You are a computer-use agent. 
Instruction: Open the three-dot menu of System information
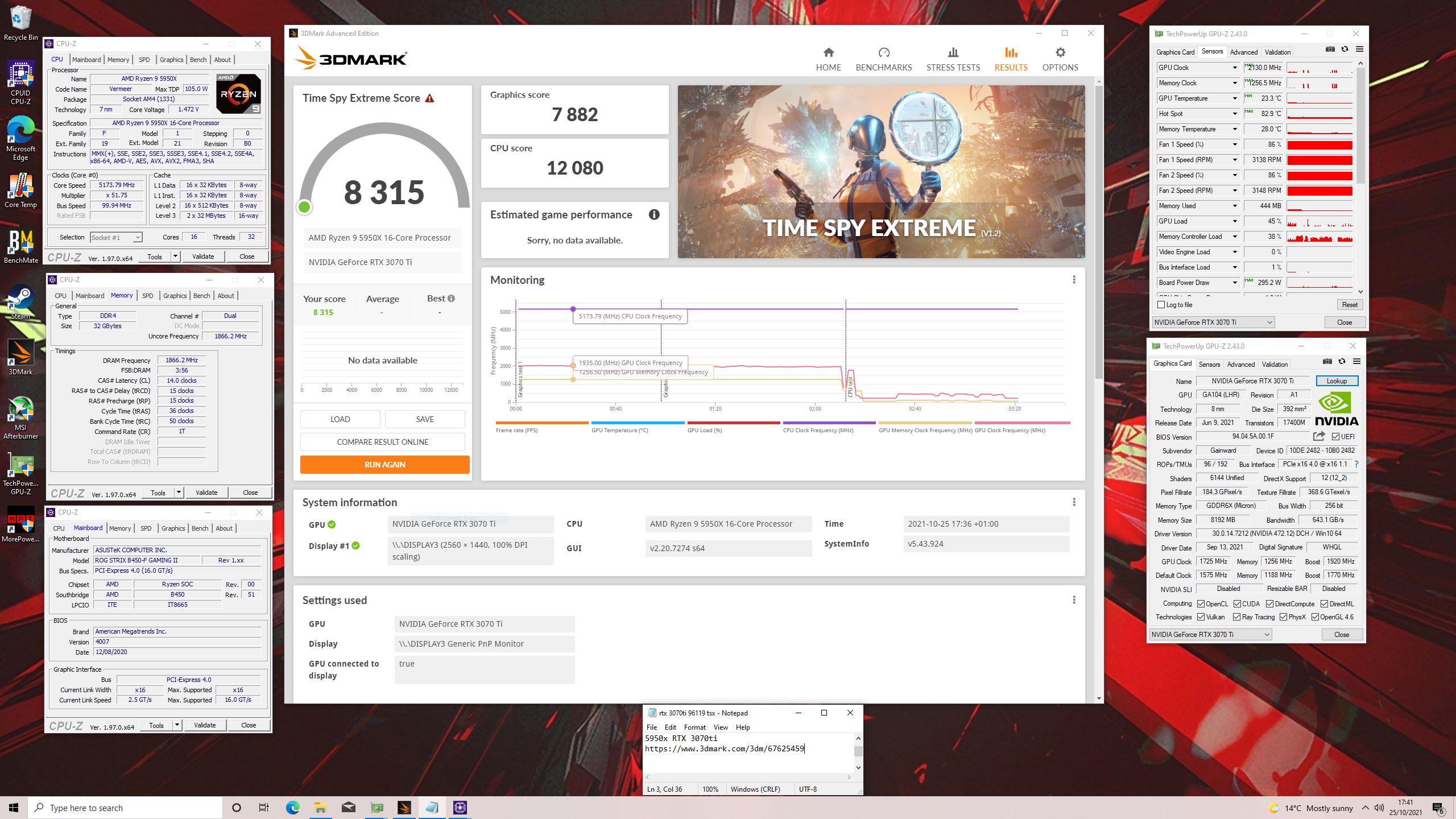[x=1074, y=502]
